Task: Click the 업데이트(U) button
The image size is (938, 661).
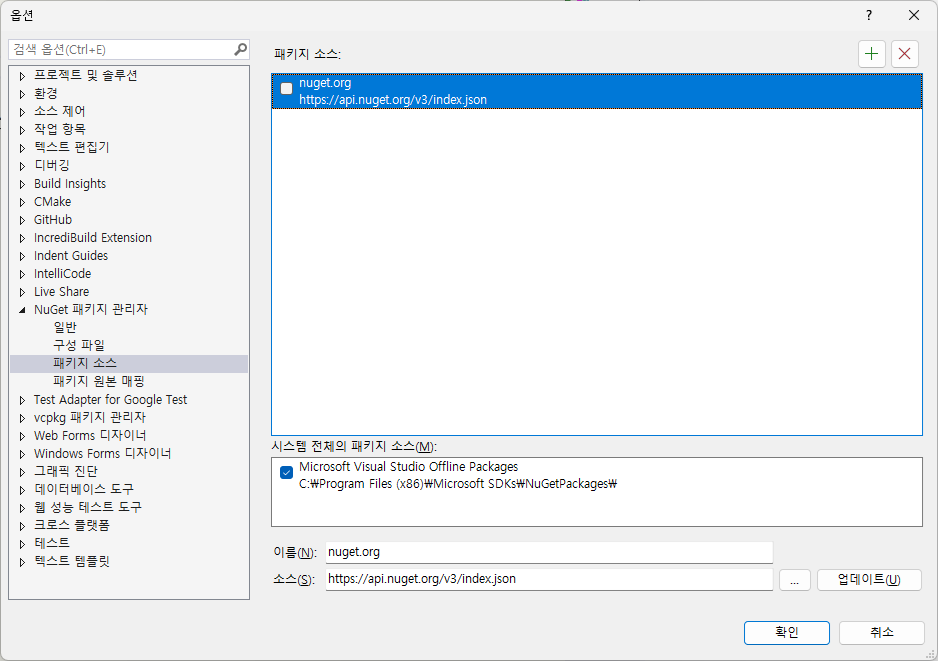Action: click(869, 579)
